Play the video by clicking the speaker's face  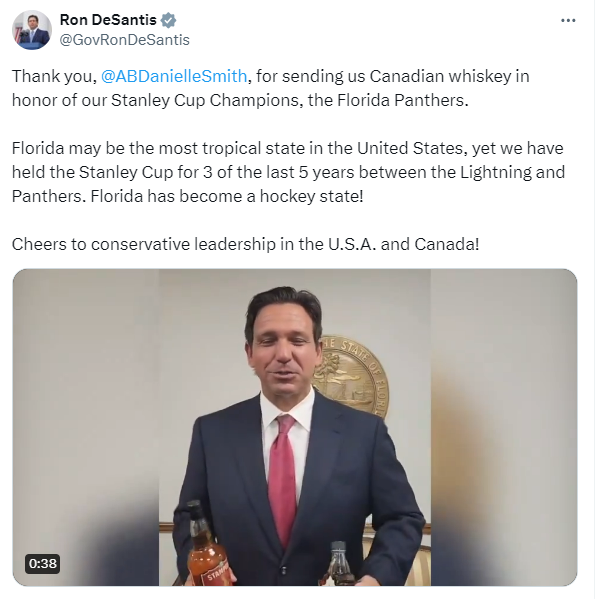pyautogui.click(x=282, y=344)
